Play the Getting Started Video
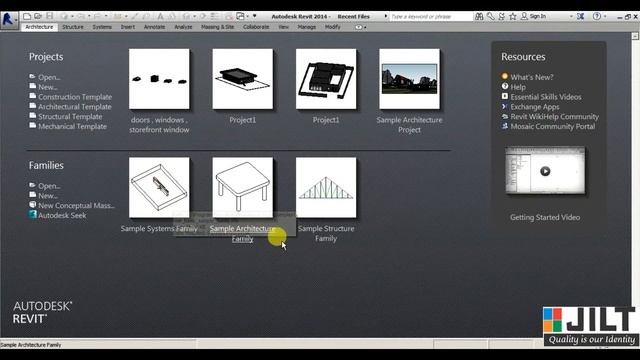640x360 pixels. pos(545,171)
